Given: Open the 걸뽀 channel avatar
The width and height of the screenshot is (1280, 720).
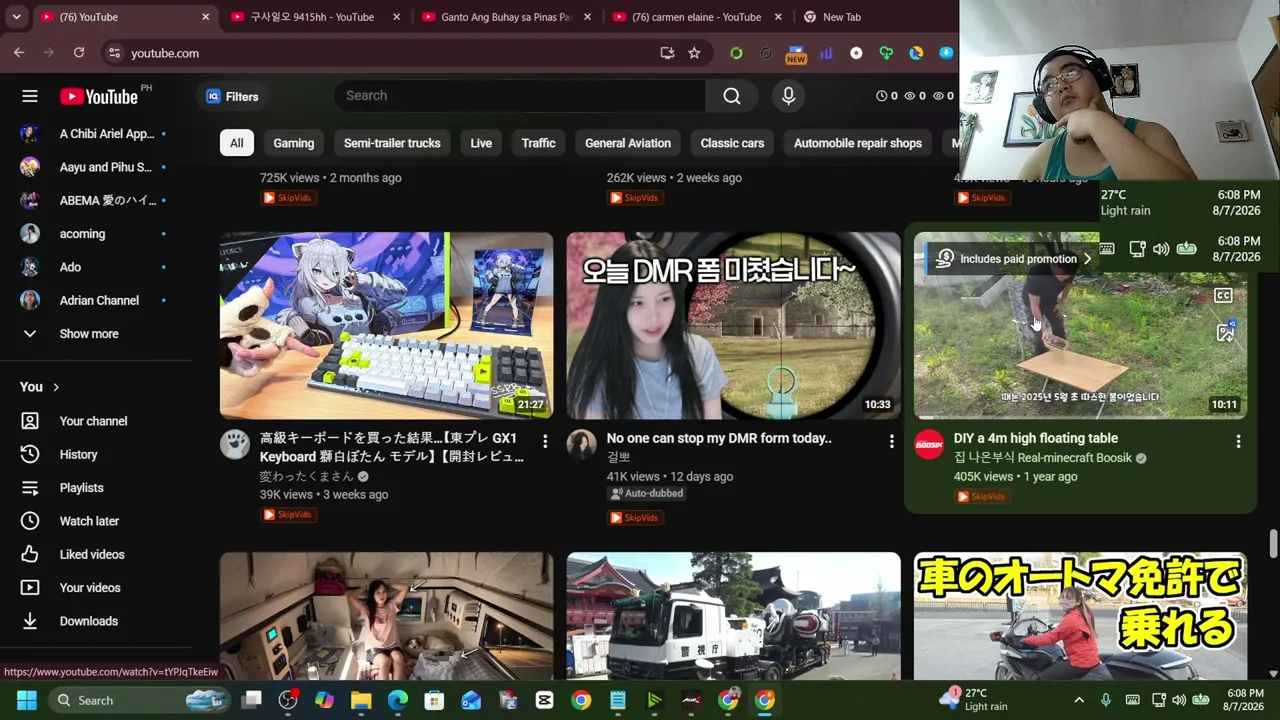Looking at the screenshot, I should coord(582,445).
